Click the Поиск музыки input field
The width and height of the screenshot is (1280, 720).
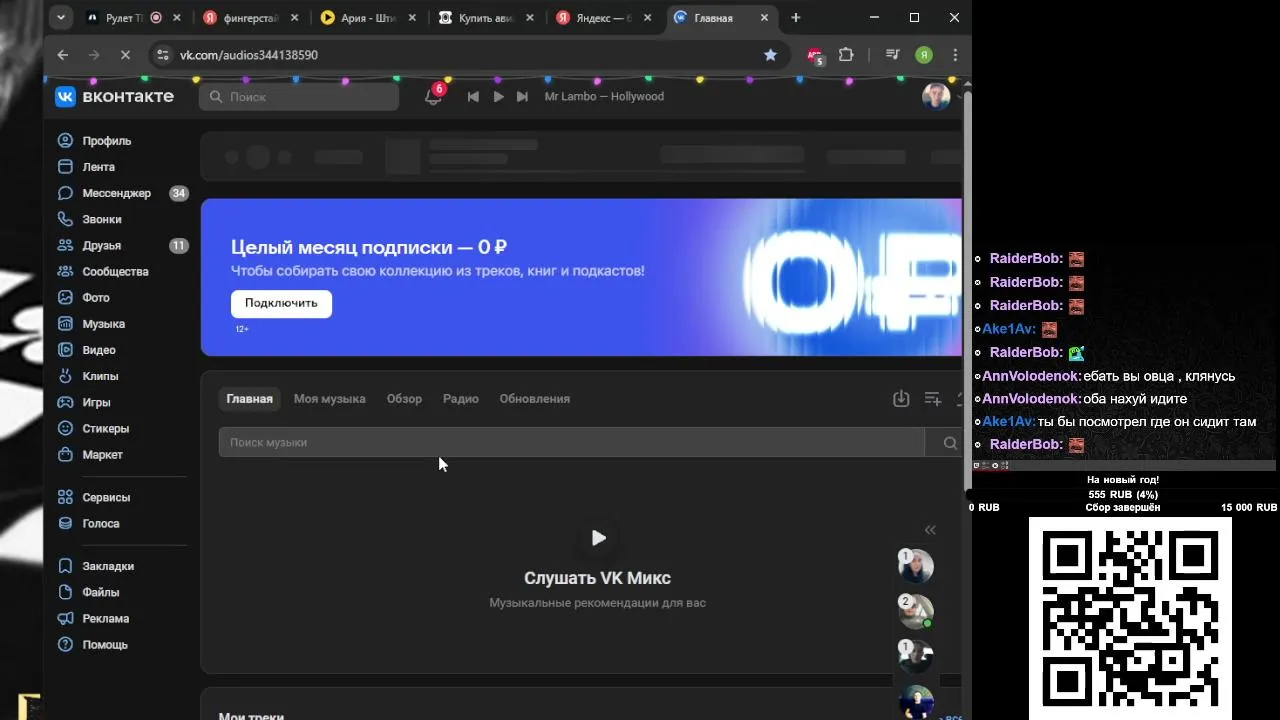[x=572, y=442]
